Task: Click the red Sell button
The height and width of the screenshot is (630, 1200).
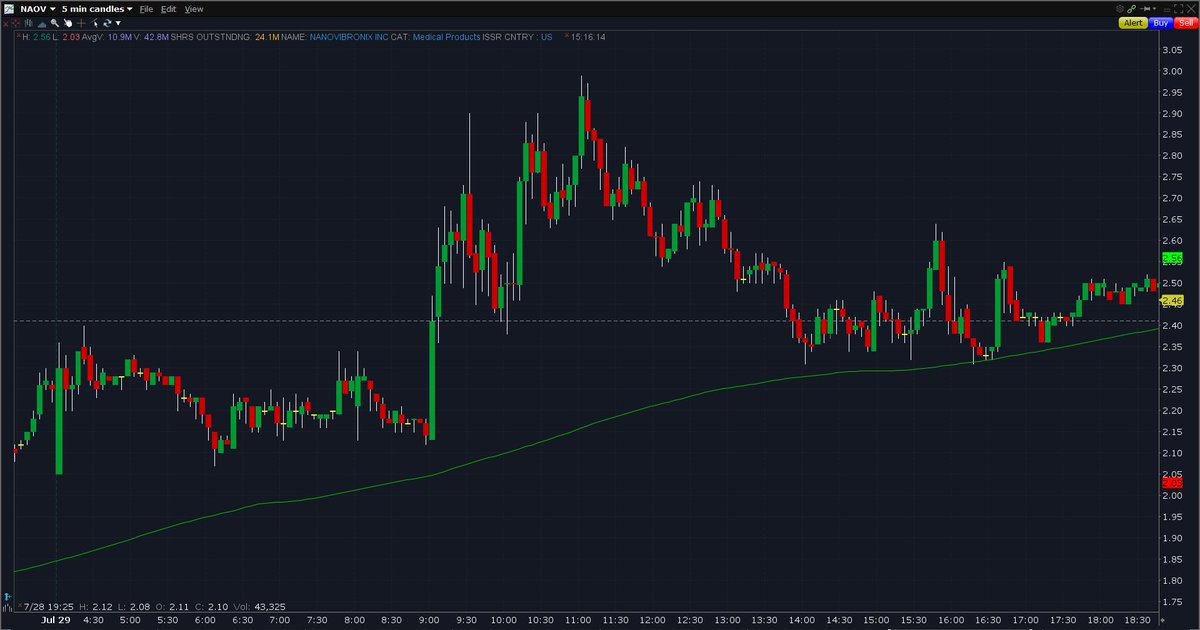Action: coord(1186,23)
